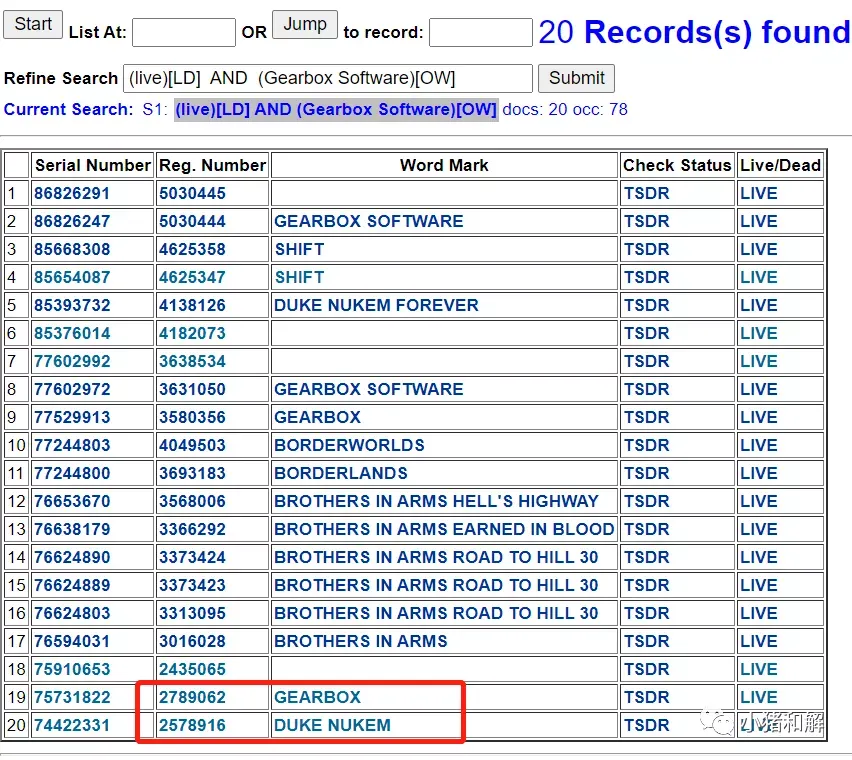Open GEARBOX mark for serial 77529913
852x760 pixels.
(317, 417)
